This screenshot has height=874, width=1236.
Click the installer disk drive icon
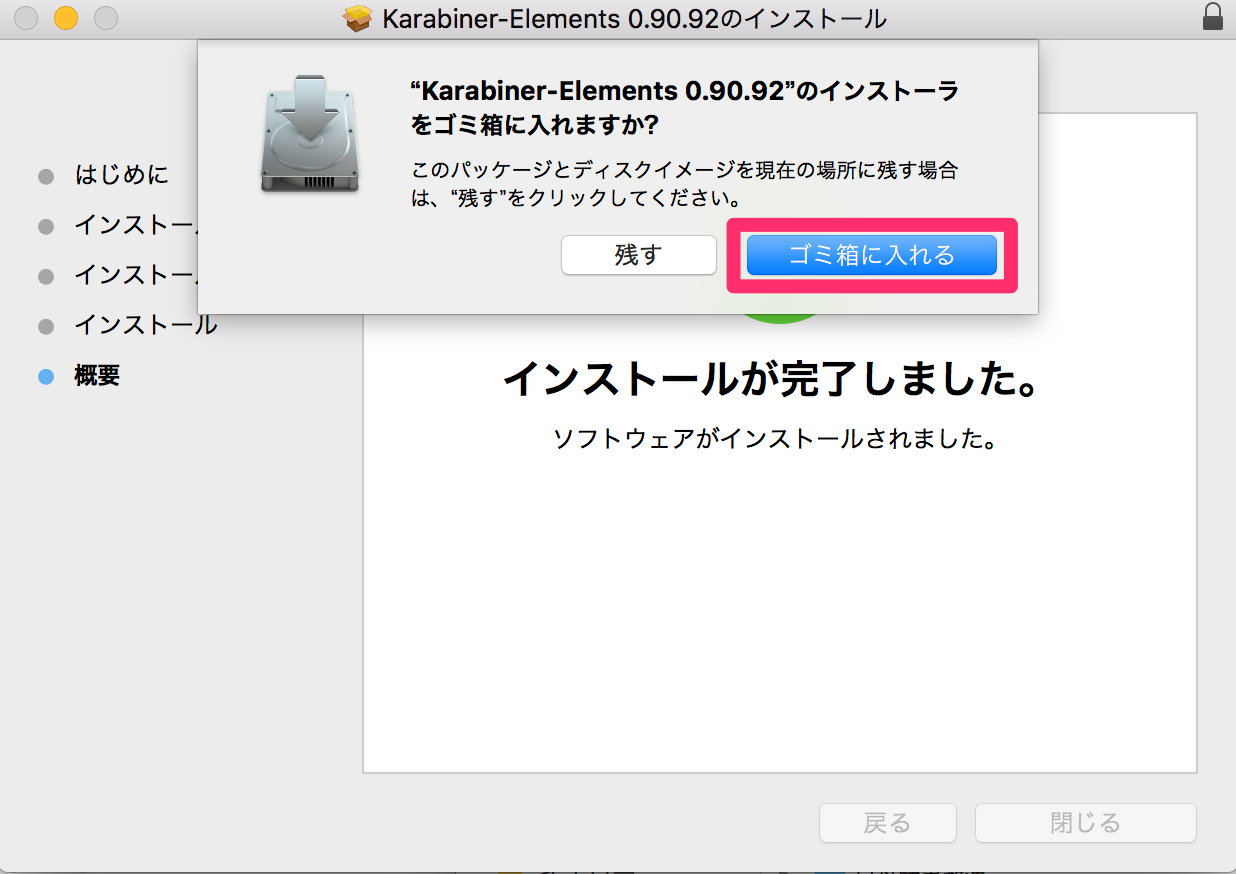point(309,133)
